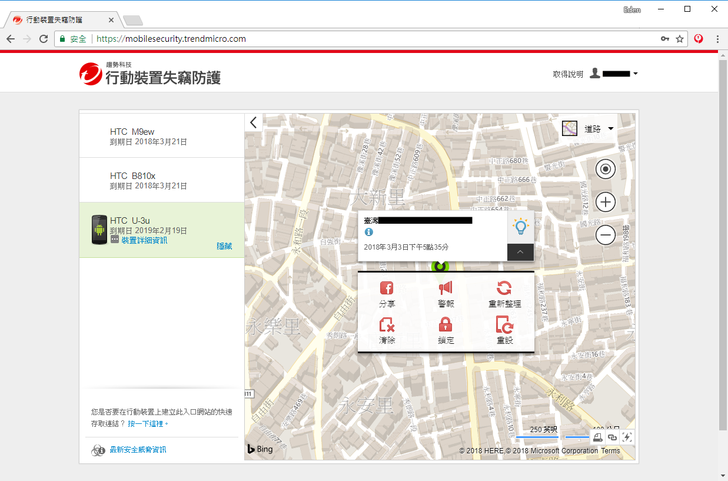Click the lightbulb tips icon
This screenshot has height=481, width=728.
520,227
